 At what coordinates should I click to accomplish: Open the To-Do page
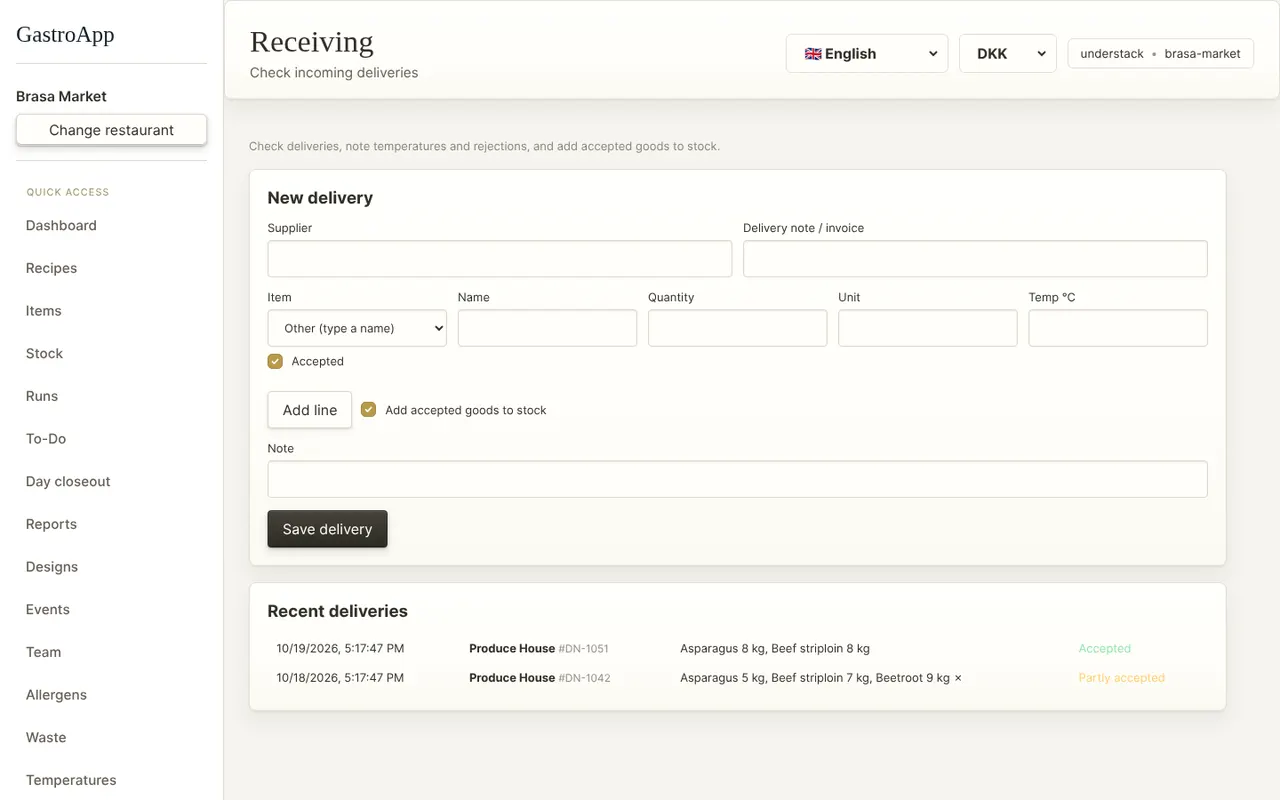coord(46,439)
